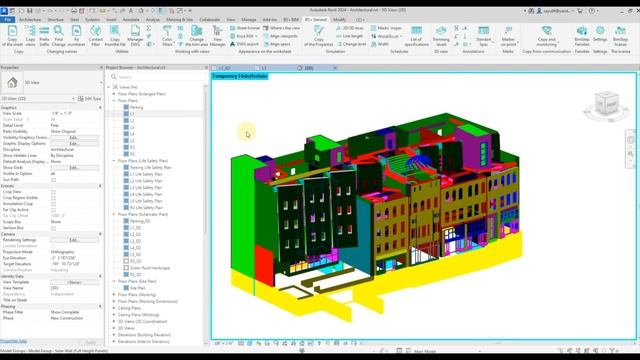Toggle the Annotation Crop checkbox

coord(53,204)
